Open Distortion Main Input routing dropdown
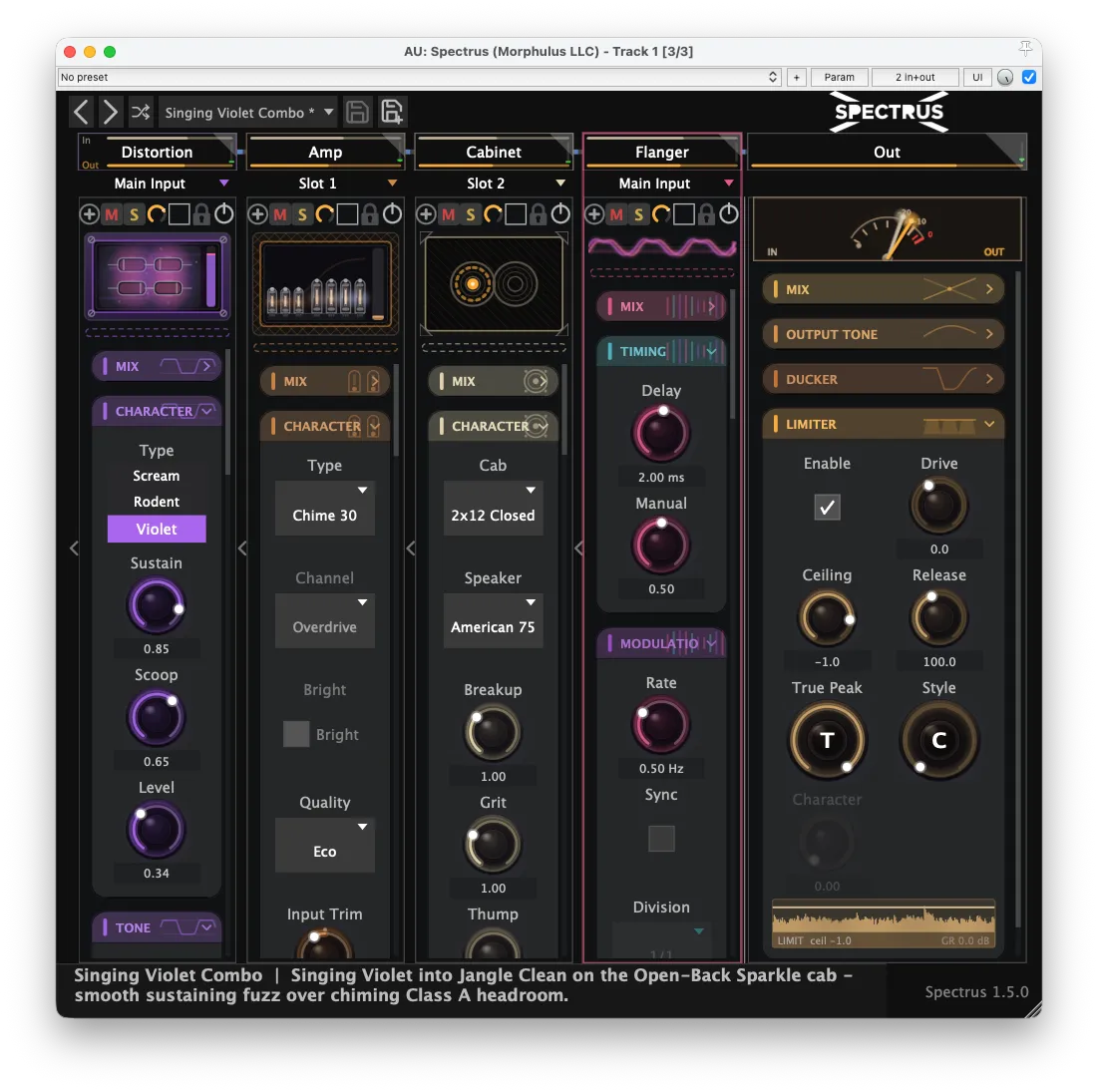Screen dimensions: 1098x1092 point(158,183)
